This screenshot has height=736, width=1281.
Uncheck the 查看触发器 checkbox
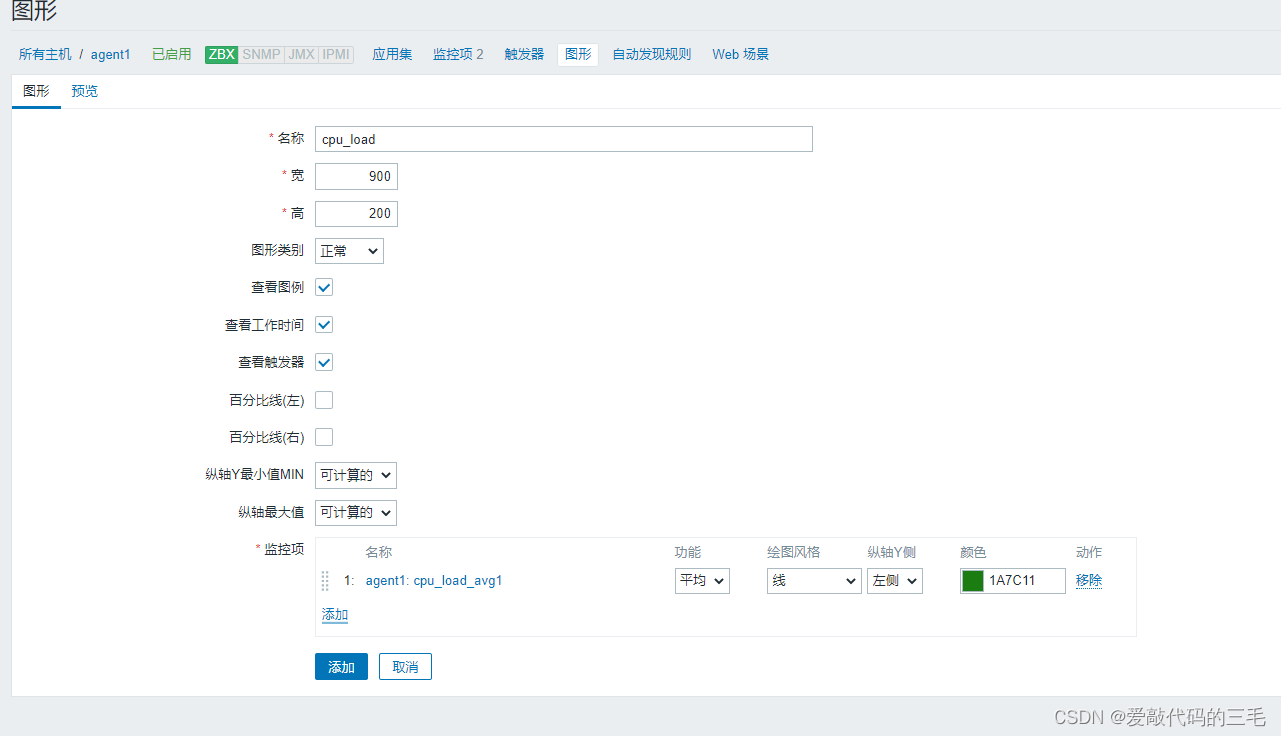(x=324, y=362)
